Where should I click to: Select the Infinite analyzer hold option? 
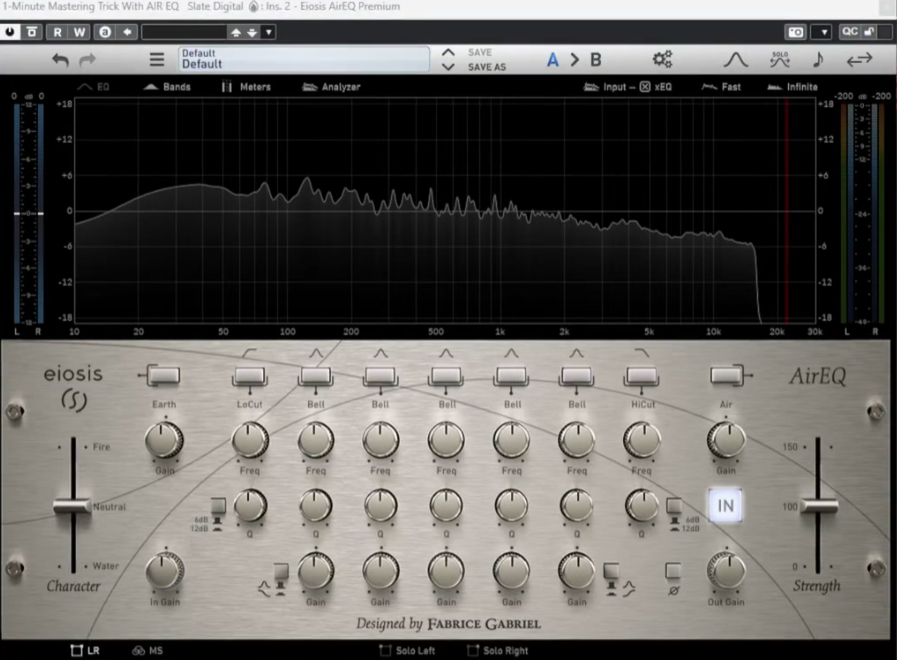coord(793,87)
